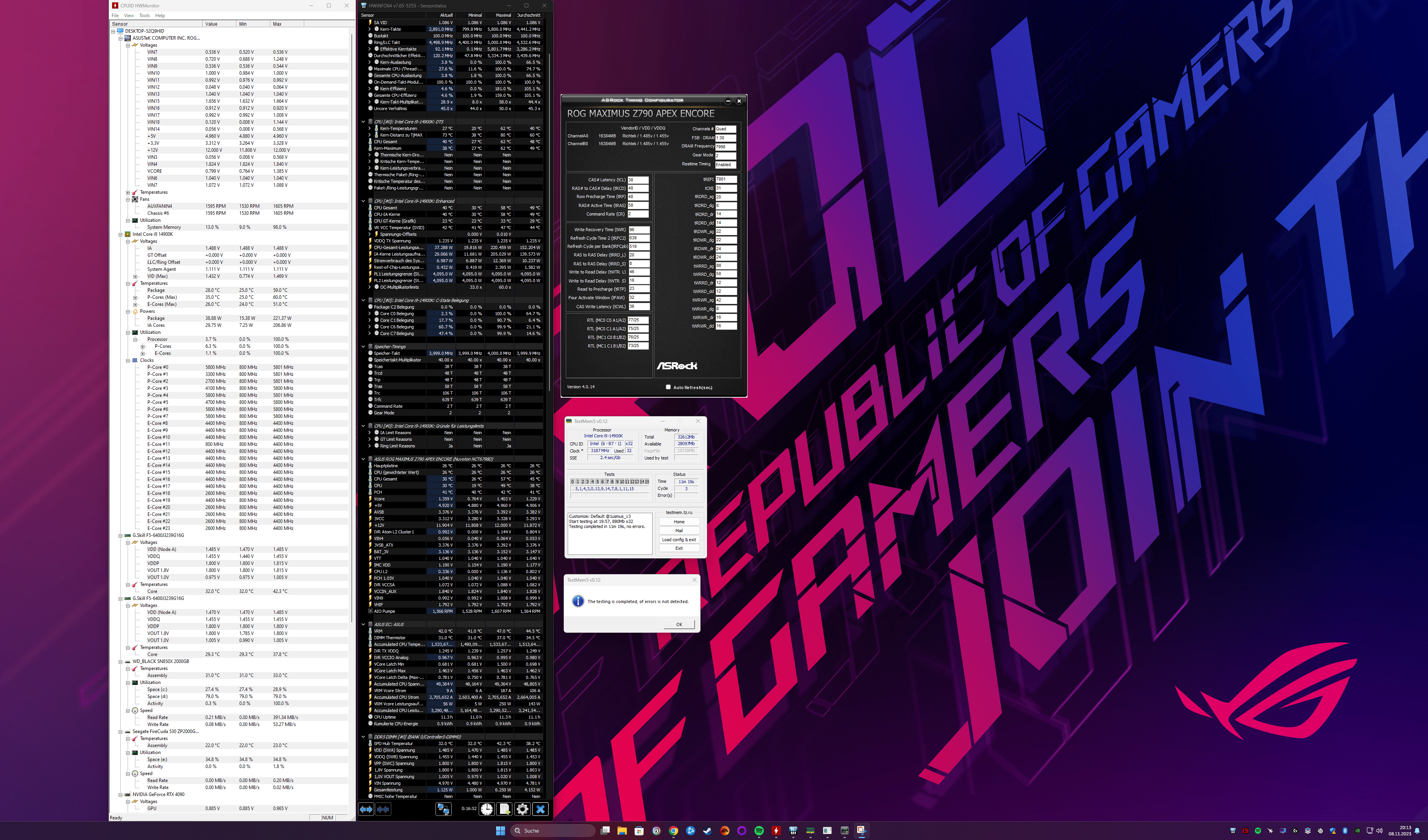1428x840 pixels.
Task: Open Steam from the taskbar
Action: click(707, 830)
